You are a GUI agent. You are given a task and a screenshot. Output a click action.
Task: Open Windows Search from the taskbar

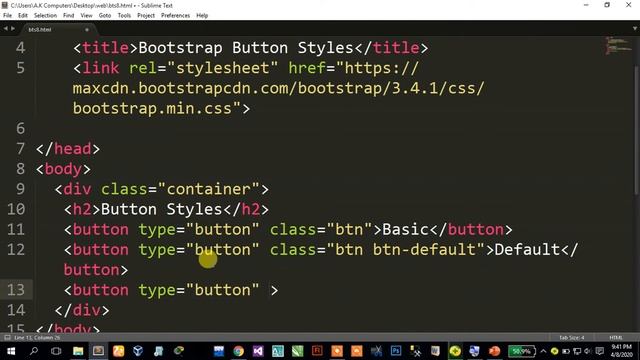34,351
